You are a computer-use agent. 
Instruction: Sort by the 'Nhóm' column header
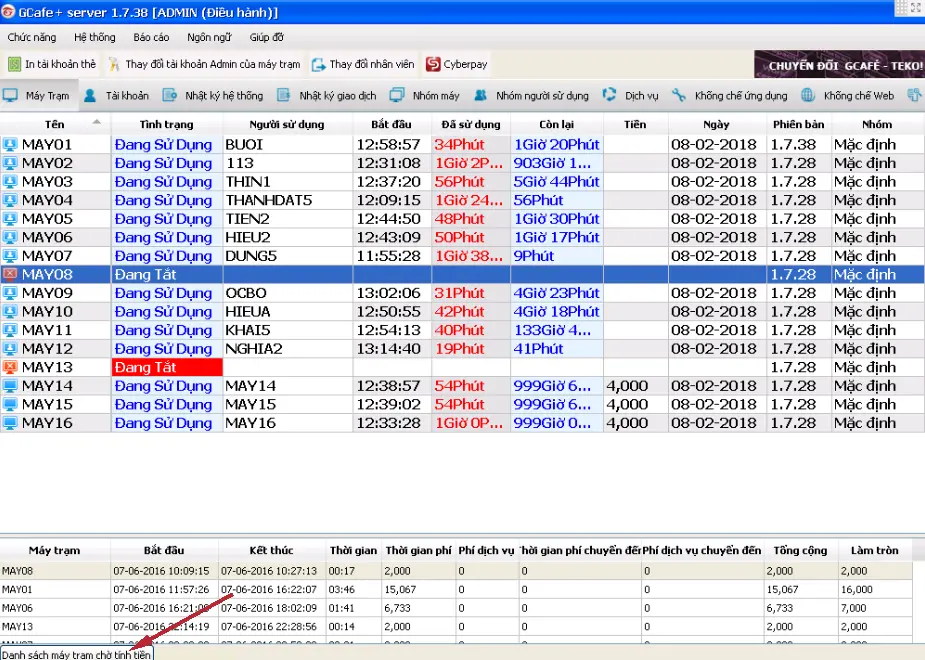(877, 124)
